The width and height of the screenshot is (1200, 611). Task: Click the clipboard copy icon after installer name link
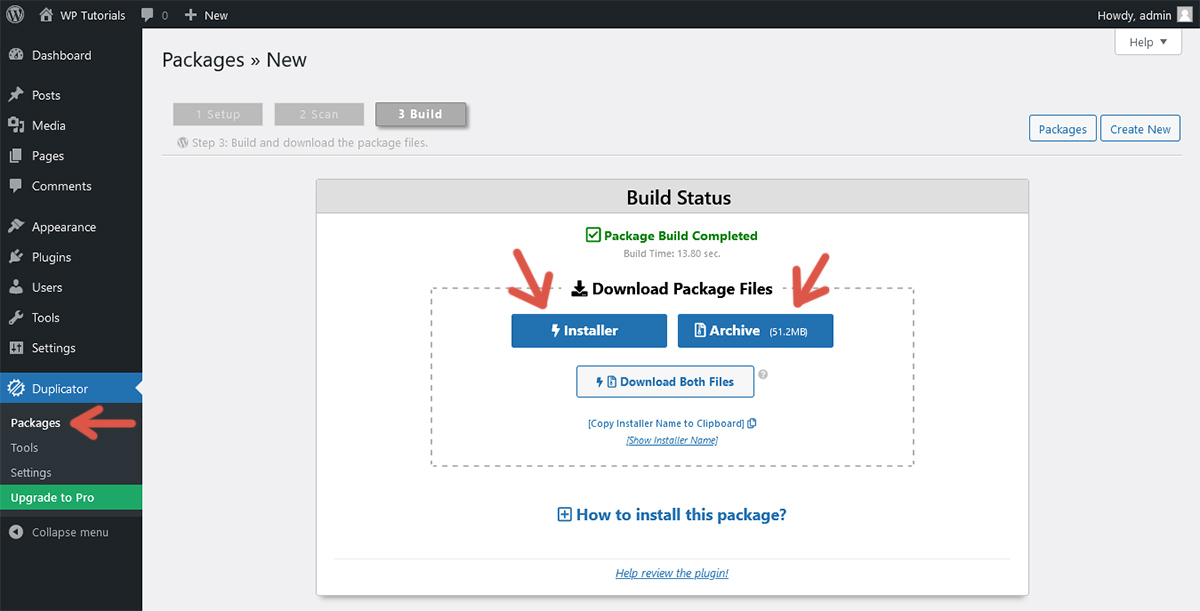point(752,423)
